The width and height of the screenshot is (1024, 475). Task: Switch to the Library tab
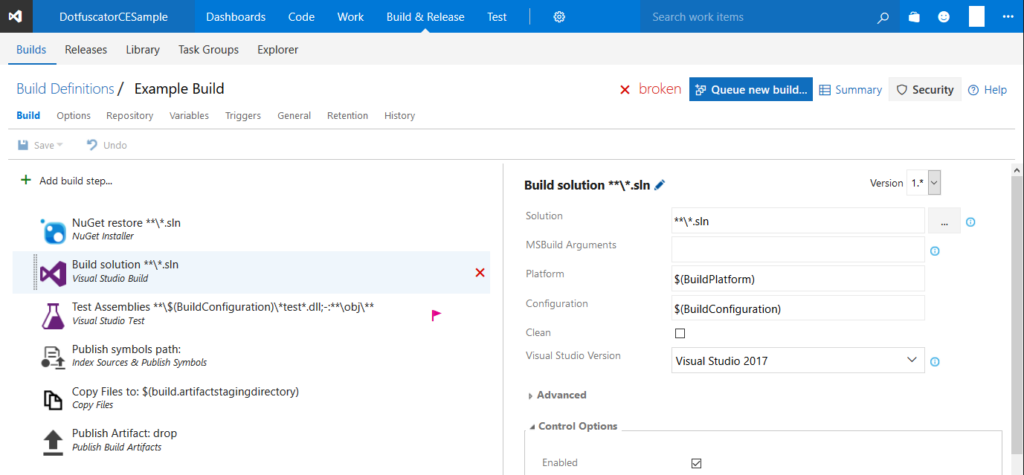click(x=142, y=50)
